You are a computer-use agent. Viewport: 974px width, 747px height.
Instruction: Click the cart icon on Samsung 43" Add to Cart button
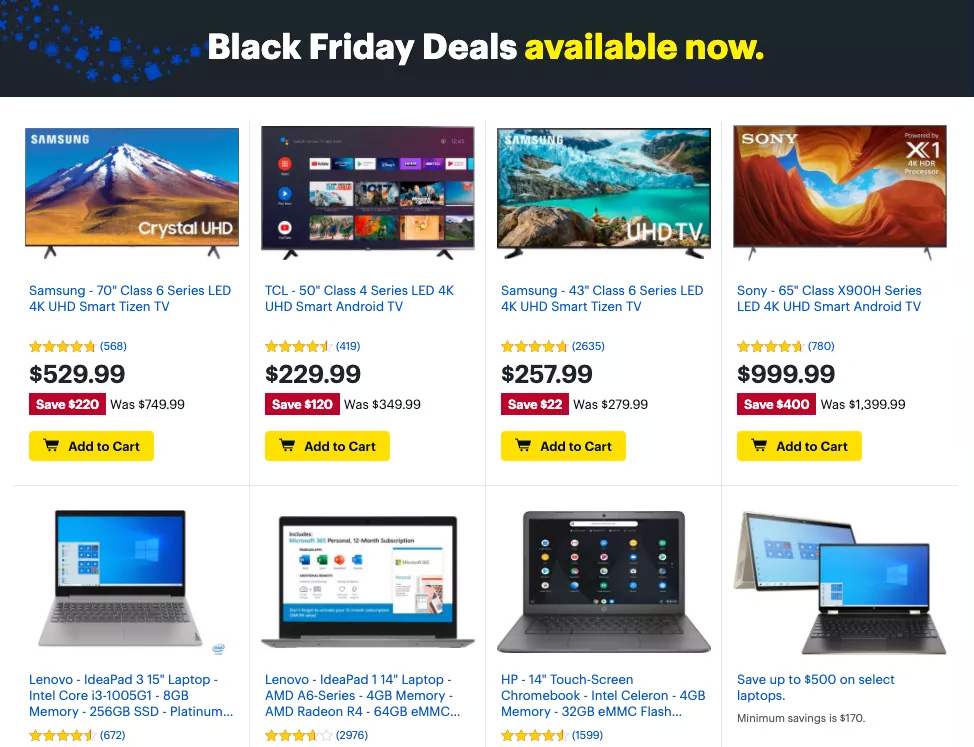coord(525,445)
